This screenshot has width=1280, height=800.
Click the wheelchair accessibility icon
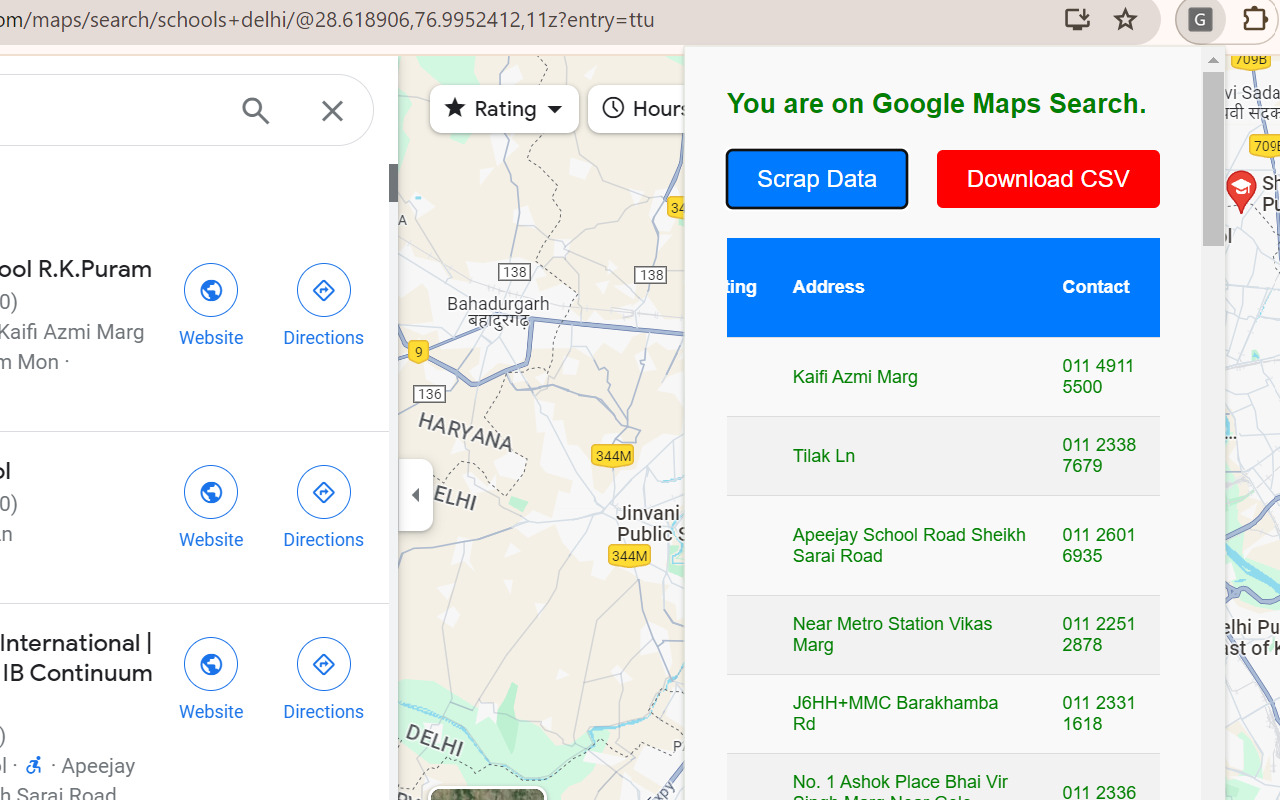tap(34, 766)
